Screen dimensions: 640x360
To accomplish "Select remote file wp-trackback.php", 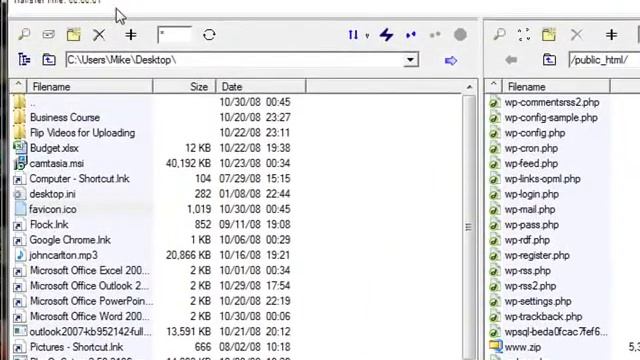I will (x=543, y=317).
